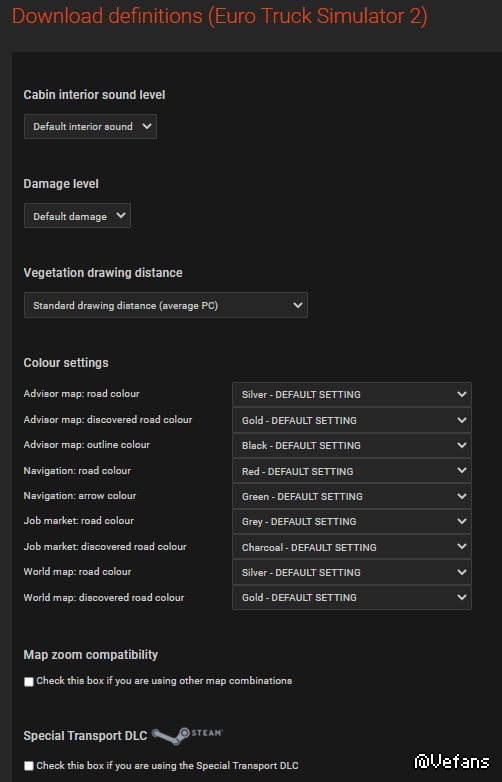This screenshot has width=502, height=782.
Task: Click the 'using the Special Transport DLC' label text
Action: tap(167, 766)
